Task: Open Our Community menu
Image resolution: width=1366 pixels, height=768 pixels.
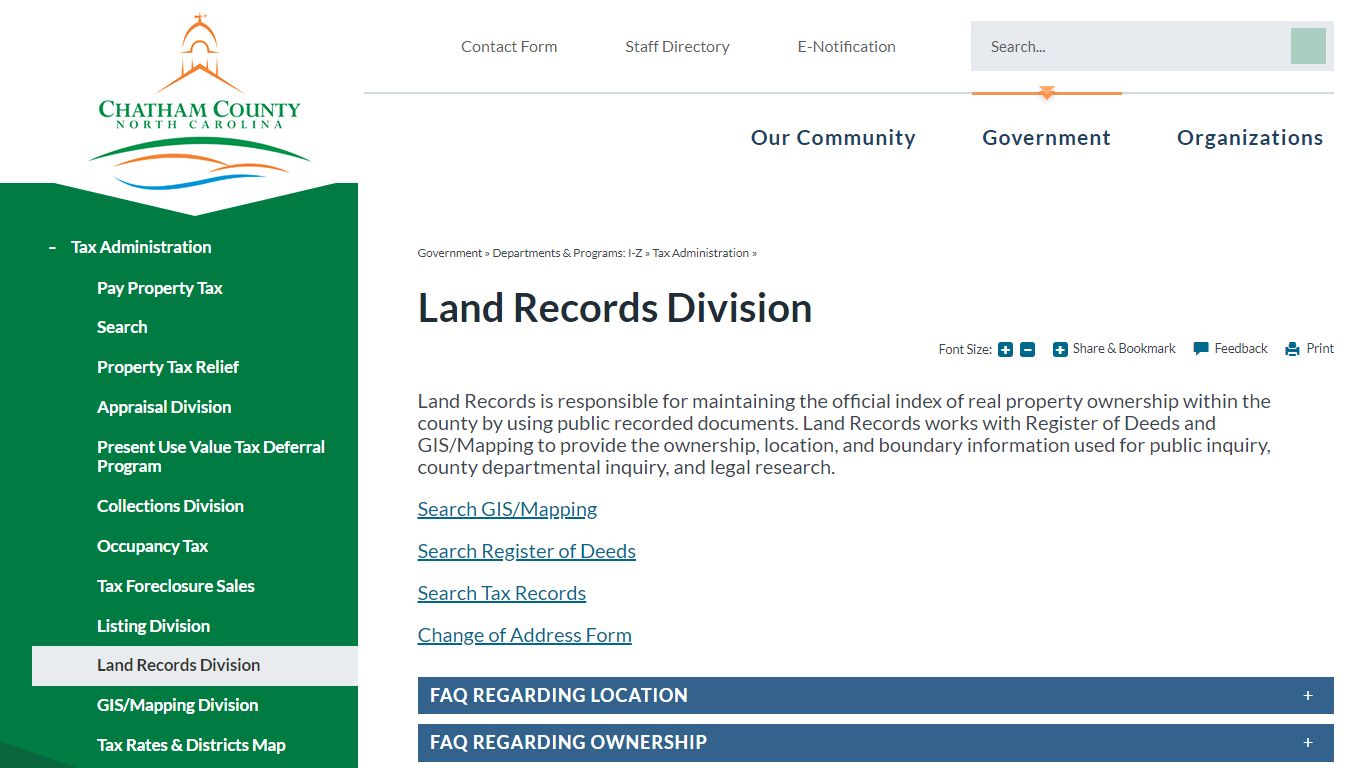Action: point(833,138)
